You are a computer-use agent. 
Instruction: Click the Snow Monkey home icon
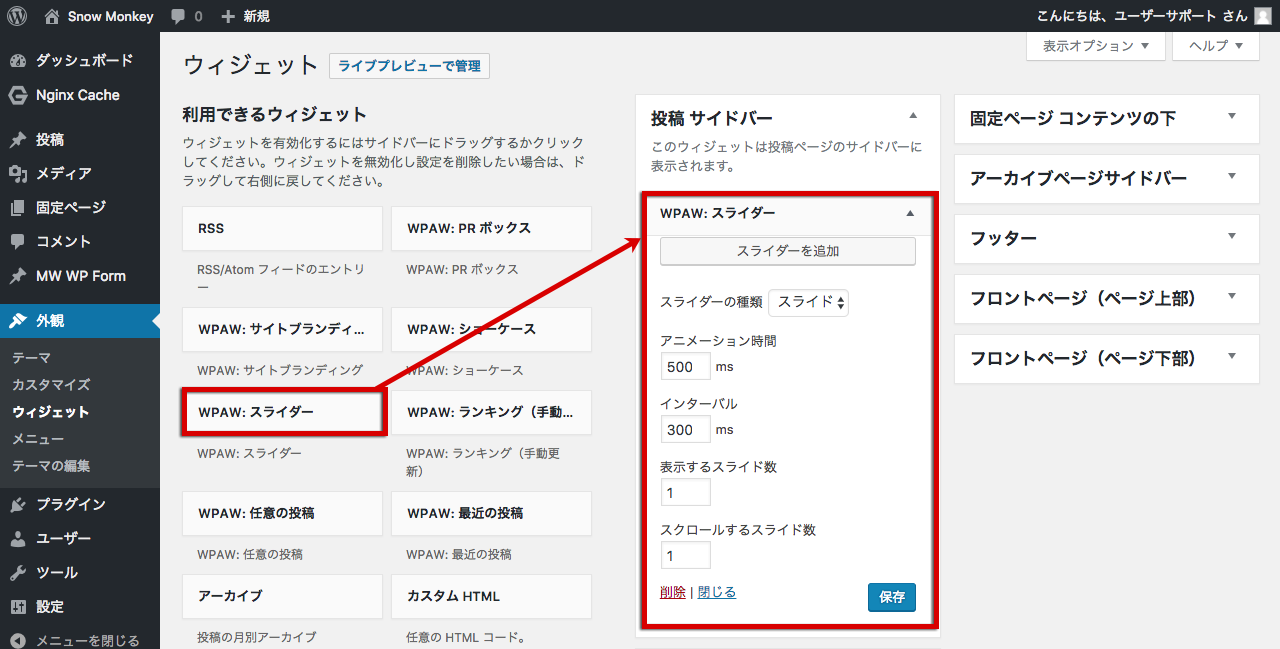click(x=52, y=16)
